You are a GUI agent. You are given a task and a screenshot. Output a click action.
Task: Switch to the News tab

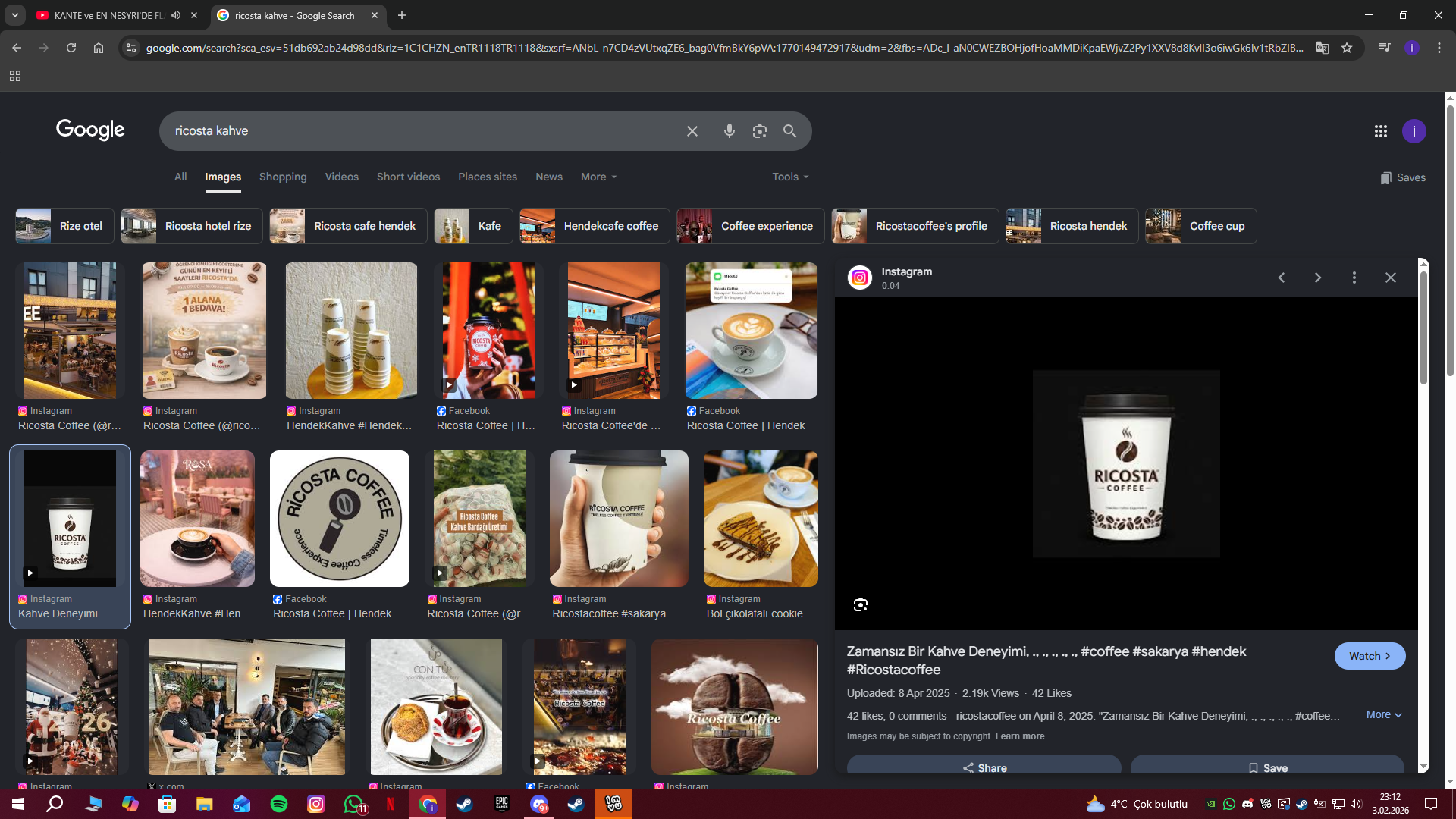(549, 177)
